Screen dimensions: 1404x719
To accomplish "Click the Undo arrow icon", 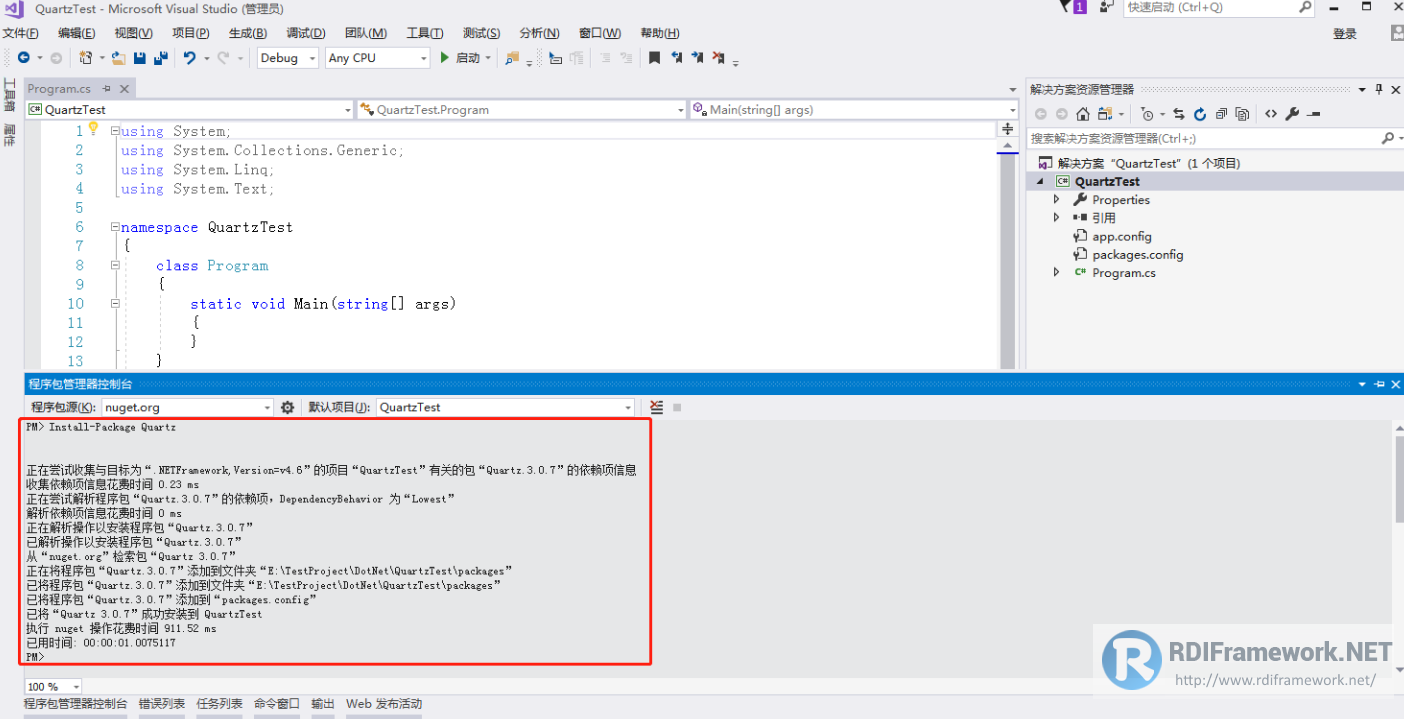I will [189, 58].
